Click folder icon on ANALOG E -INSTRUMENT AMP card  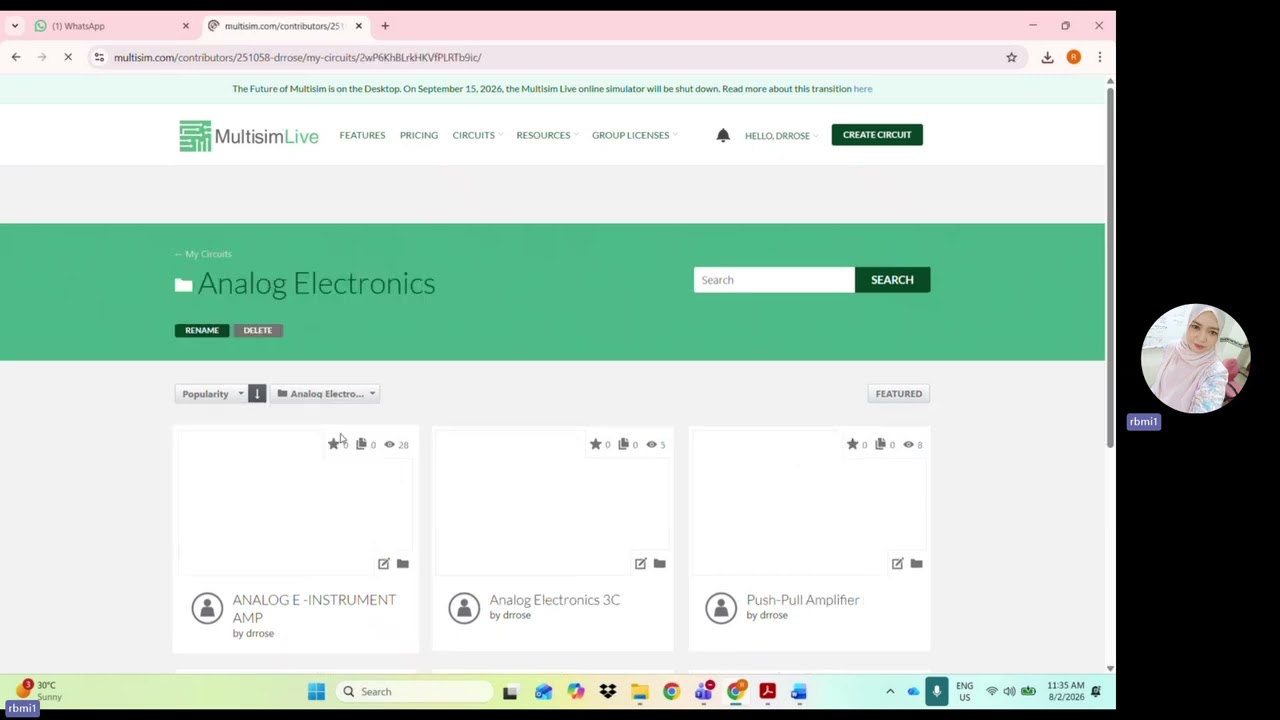click(x=403, y=563)
